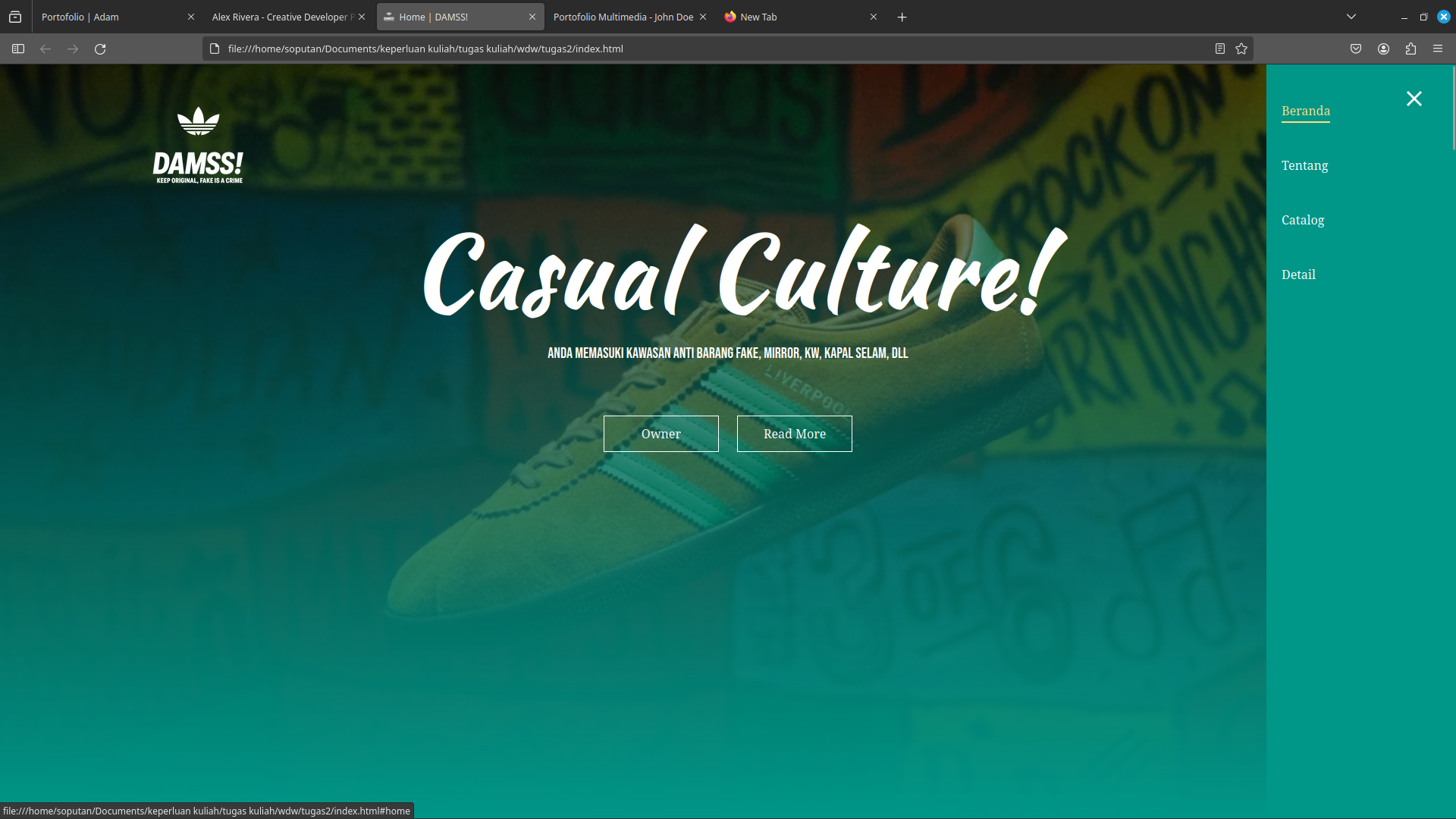Open Firefox sidebar panel

pos(18,49)
